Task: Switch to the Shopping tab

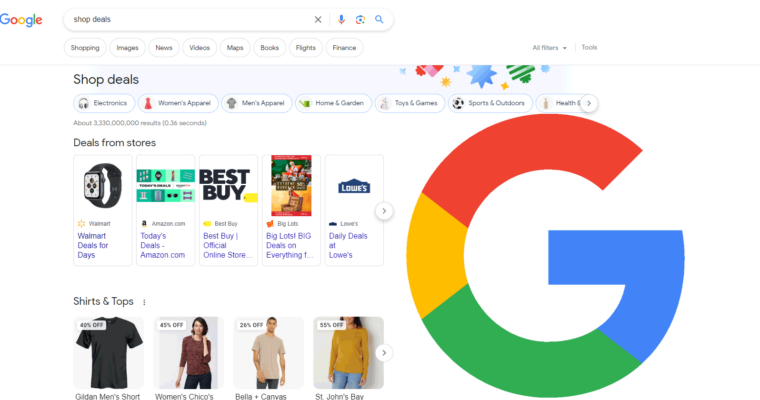Action: tap(85, 47)
